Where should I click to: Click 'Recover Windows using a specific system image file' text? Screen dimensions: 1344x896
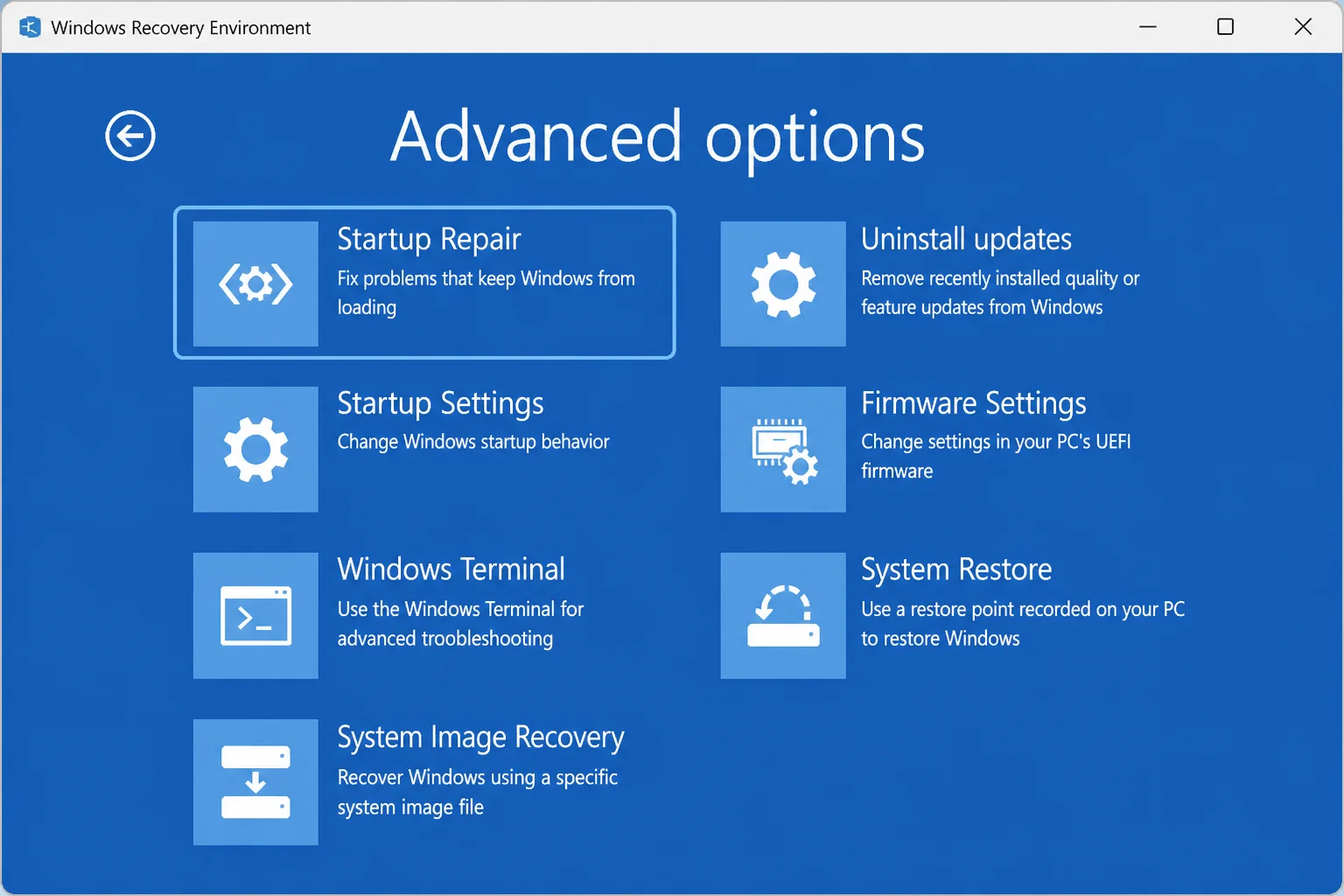pyautogui.click(x=478, y=792)
